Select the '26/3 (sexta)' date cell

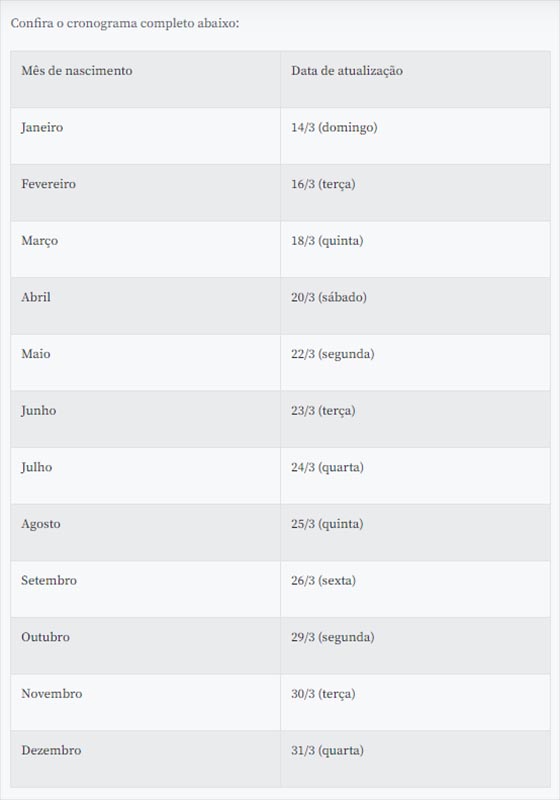tap(415, 589)
